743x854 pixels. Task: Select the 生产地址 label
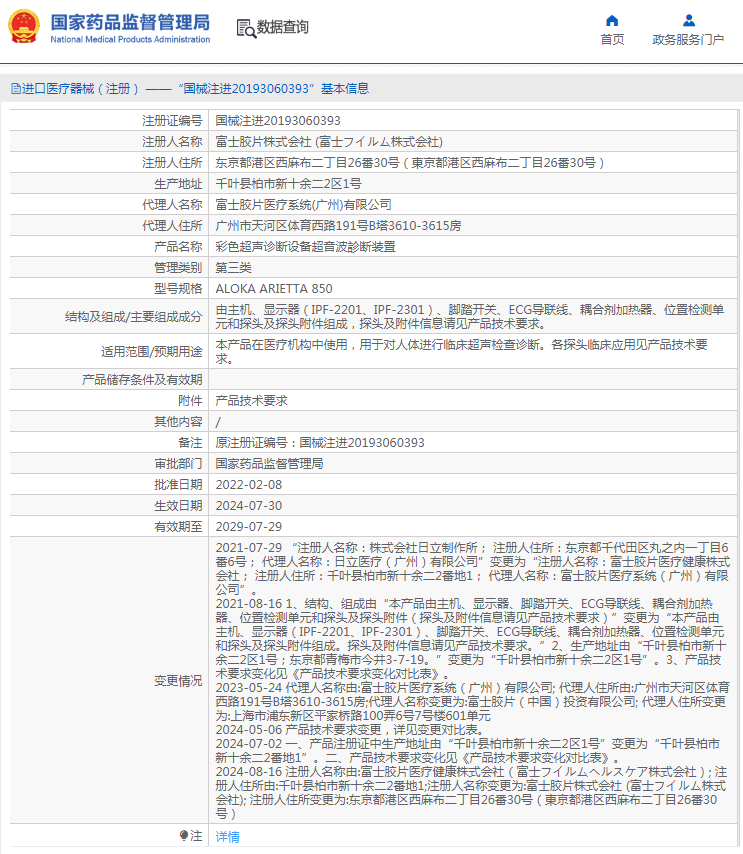[x=178, y=184]
